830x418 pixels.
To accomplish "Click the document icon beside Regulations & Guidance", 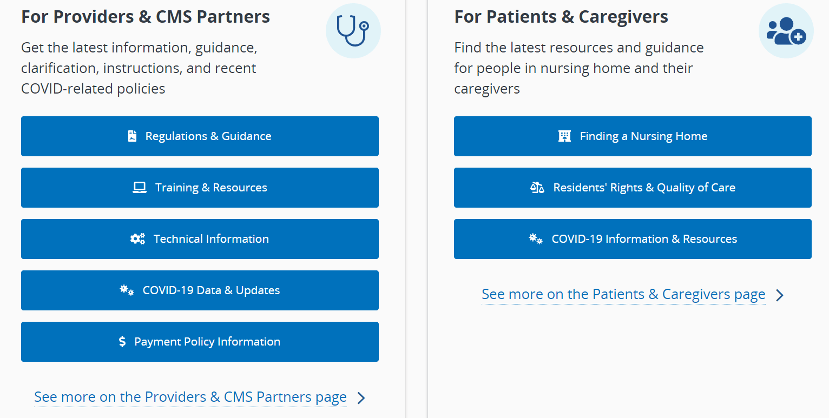I will tap(132, 136).
